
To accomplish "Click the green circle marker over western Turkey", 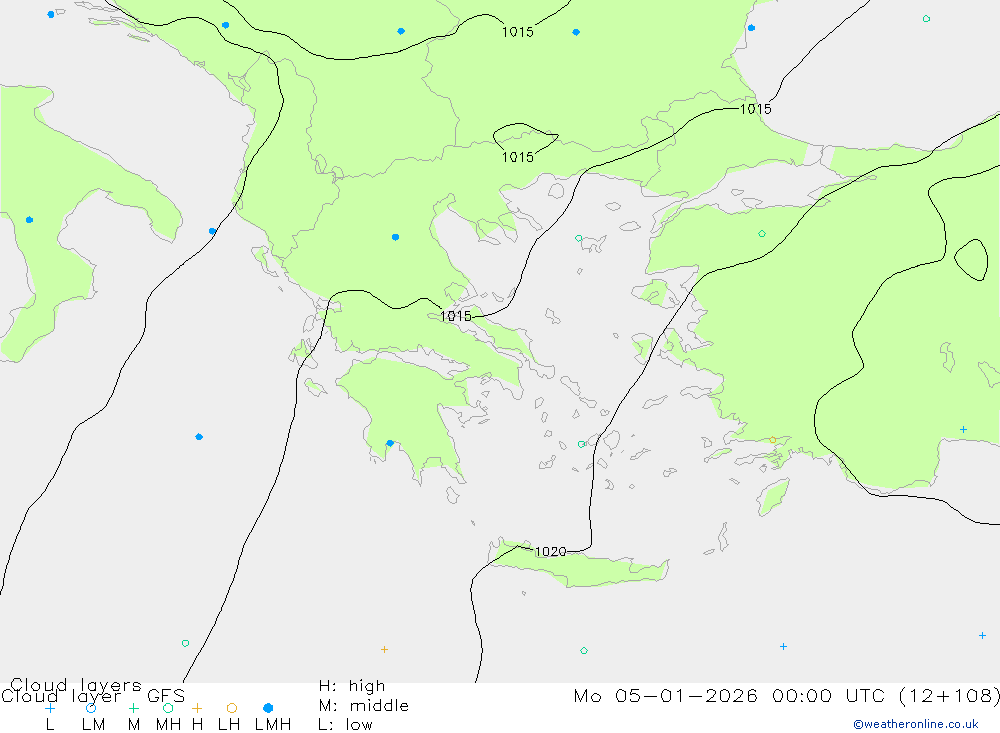I will 762,234.
